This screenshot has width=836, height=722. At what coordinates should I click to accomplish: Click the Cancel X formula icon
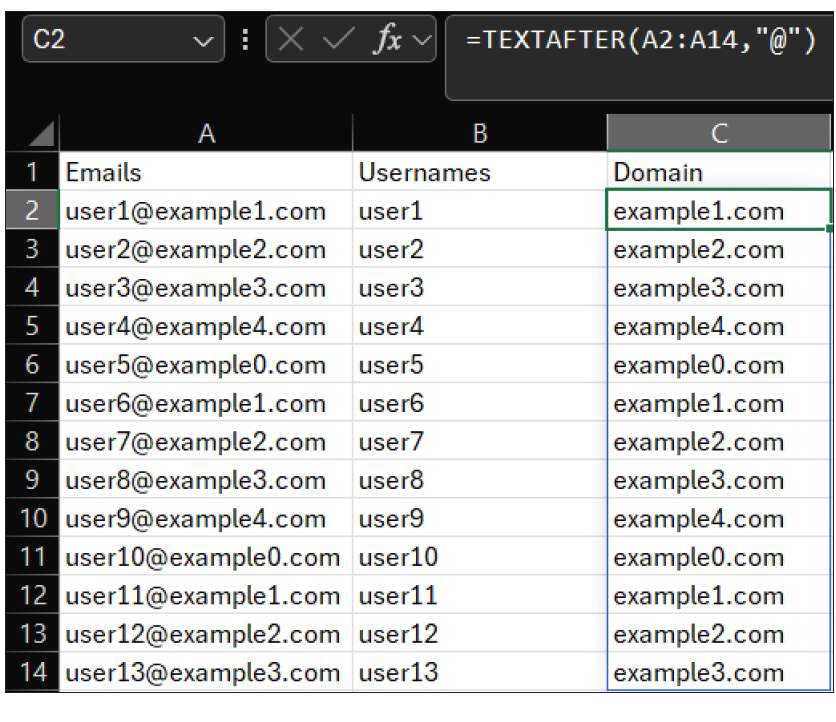(x=291, y=40)
